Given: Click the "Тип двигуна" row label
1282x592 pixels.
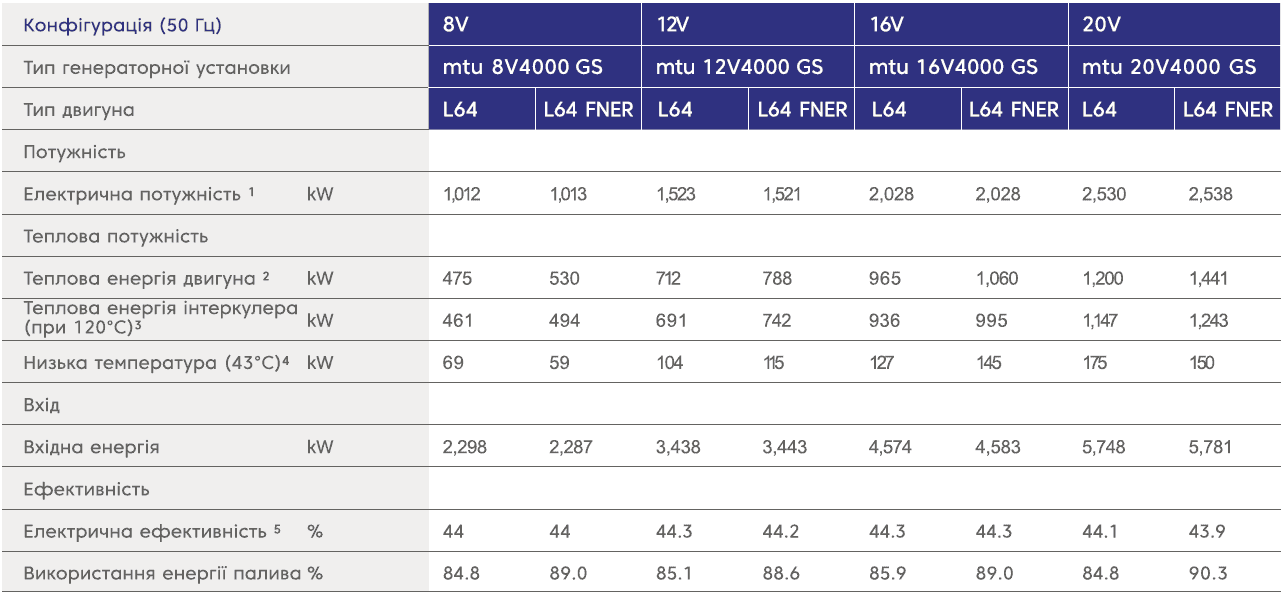Looking at the screenshot, I should pos(79,110).
